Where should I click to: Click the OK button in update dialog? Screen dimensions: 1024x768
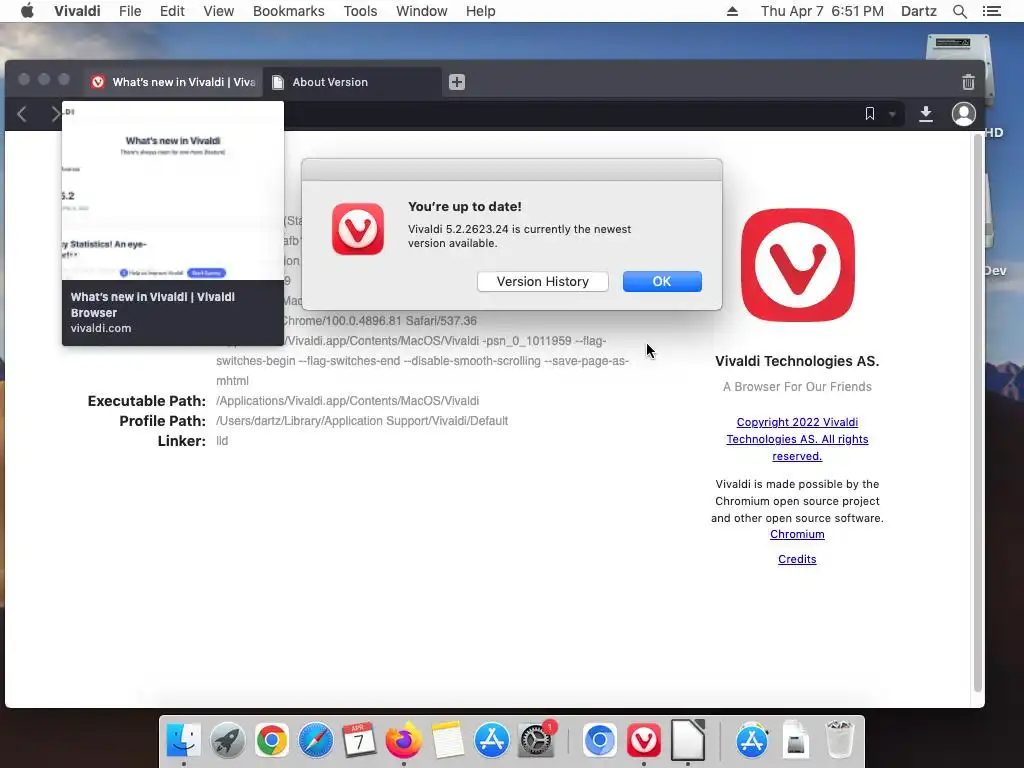click(x=662, y=281)
